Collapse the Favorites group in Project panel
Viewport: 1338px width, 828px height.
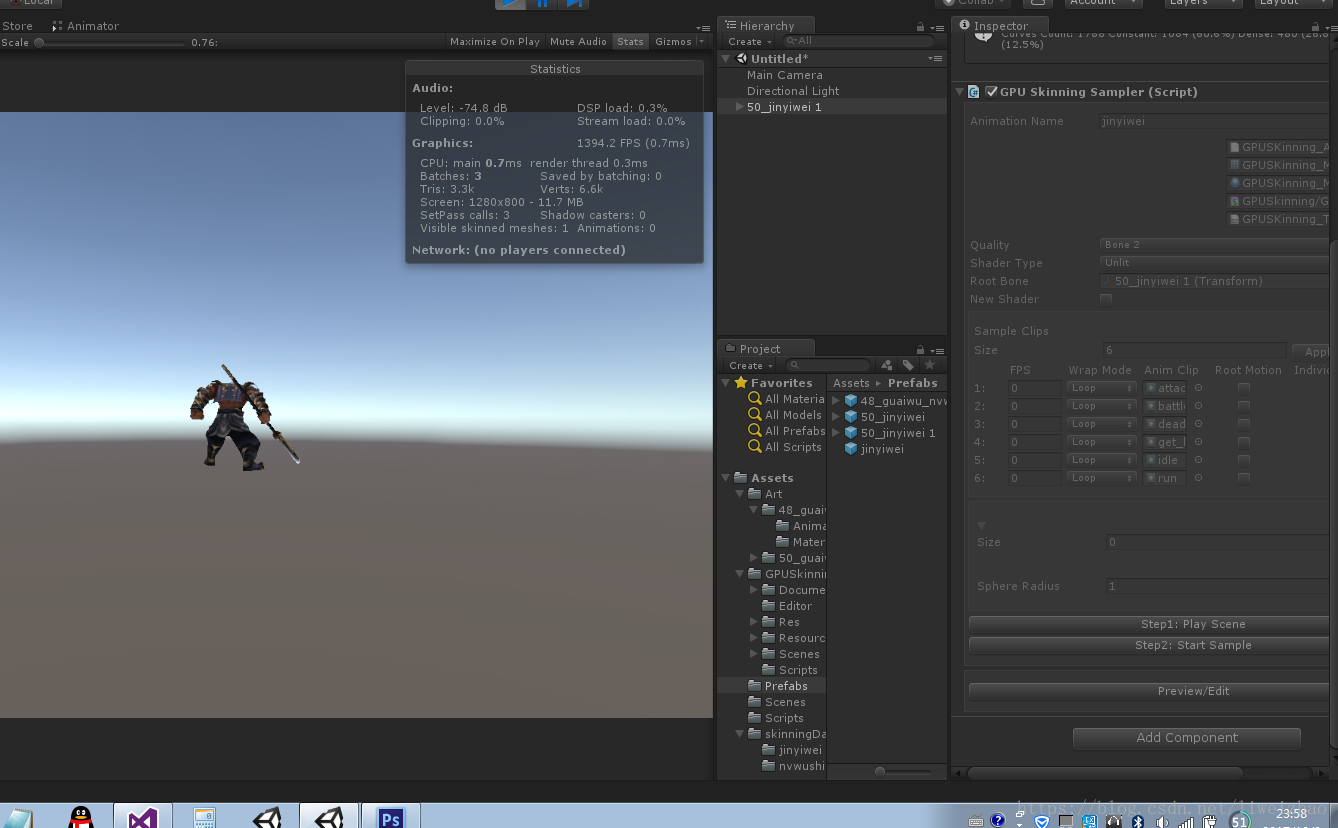pos(726,383)
